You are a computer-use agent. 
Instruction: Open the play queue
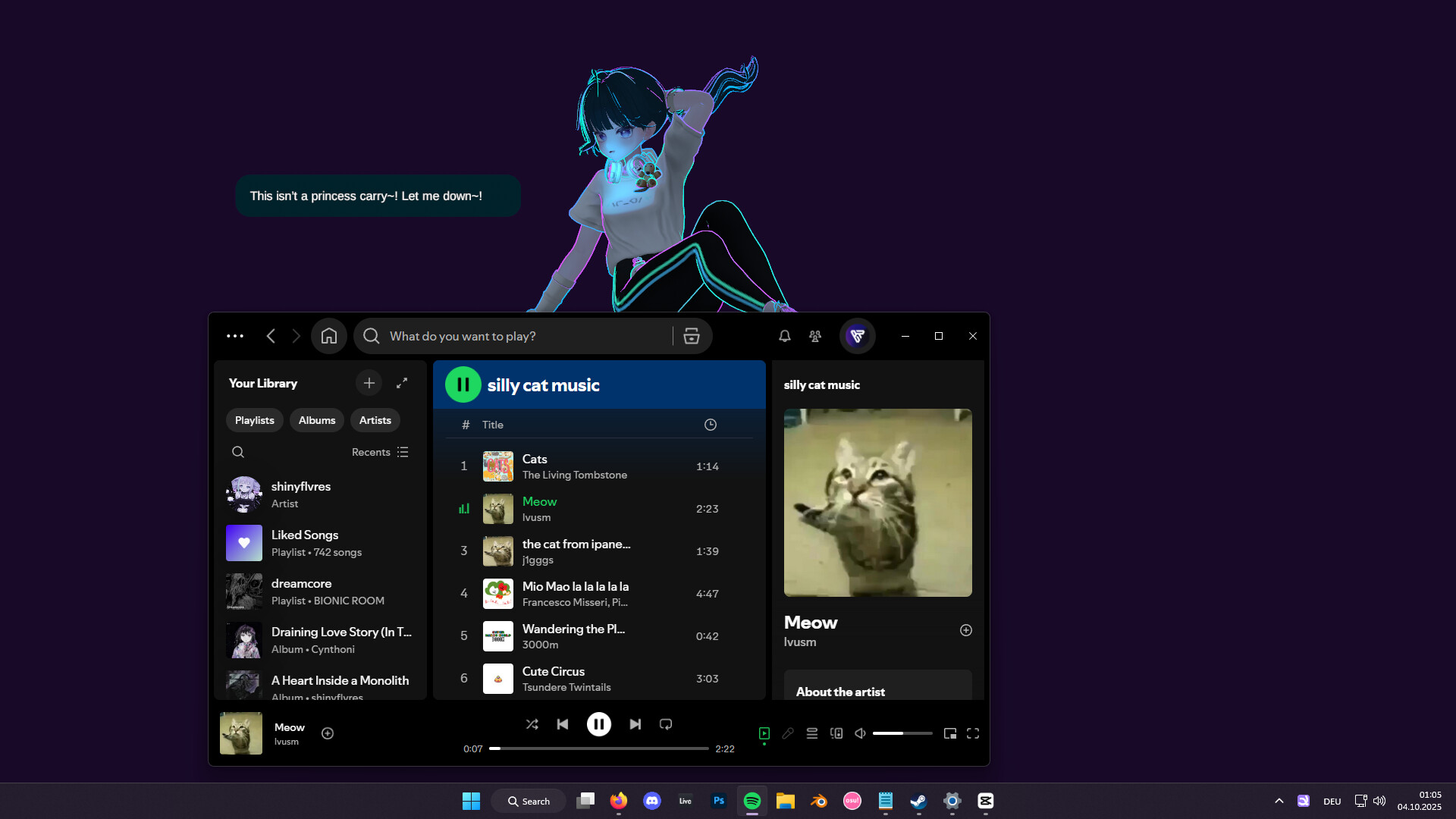tap(811, 733)
